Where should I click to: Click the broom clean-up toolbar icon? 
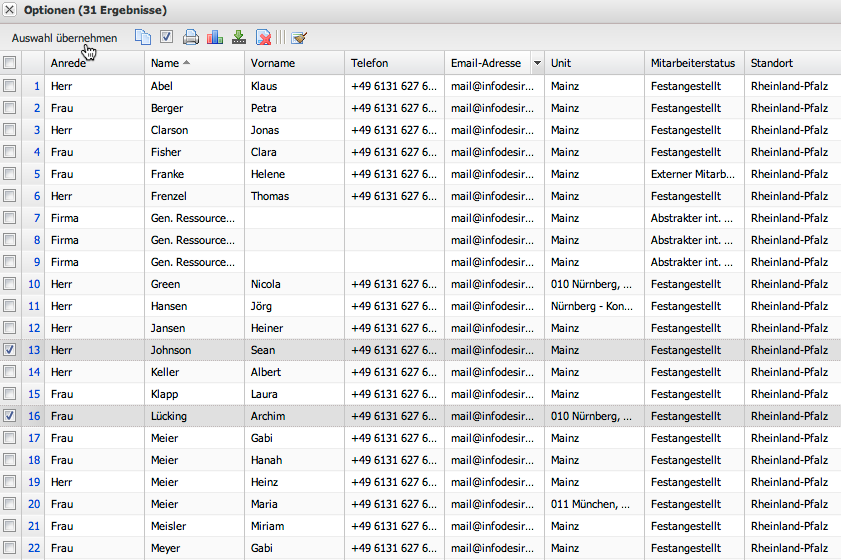pos(298,38)
